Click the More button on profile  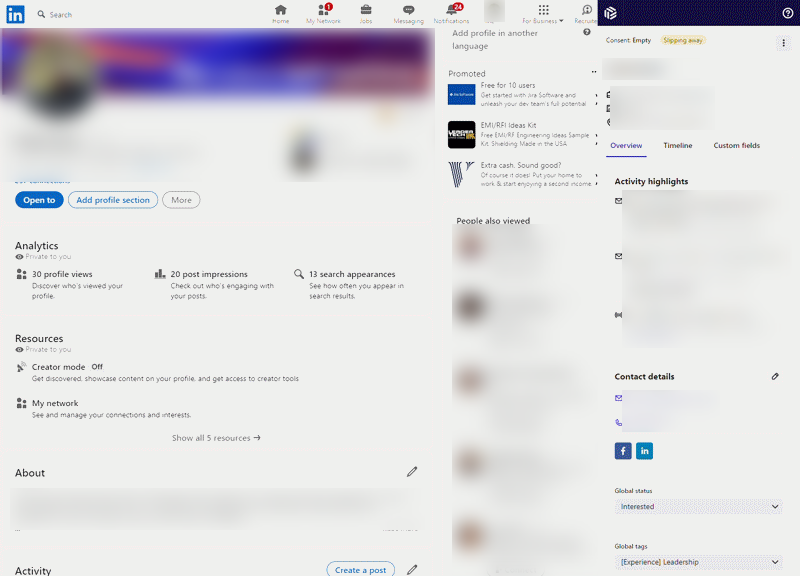click(181, 200)
